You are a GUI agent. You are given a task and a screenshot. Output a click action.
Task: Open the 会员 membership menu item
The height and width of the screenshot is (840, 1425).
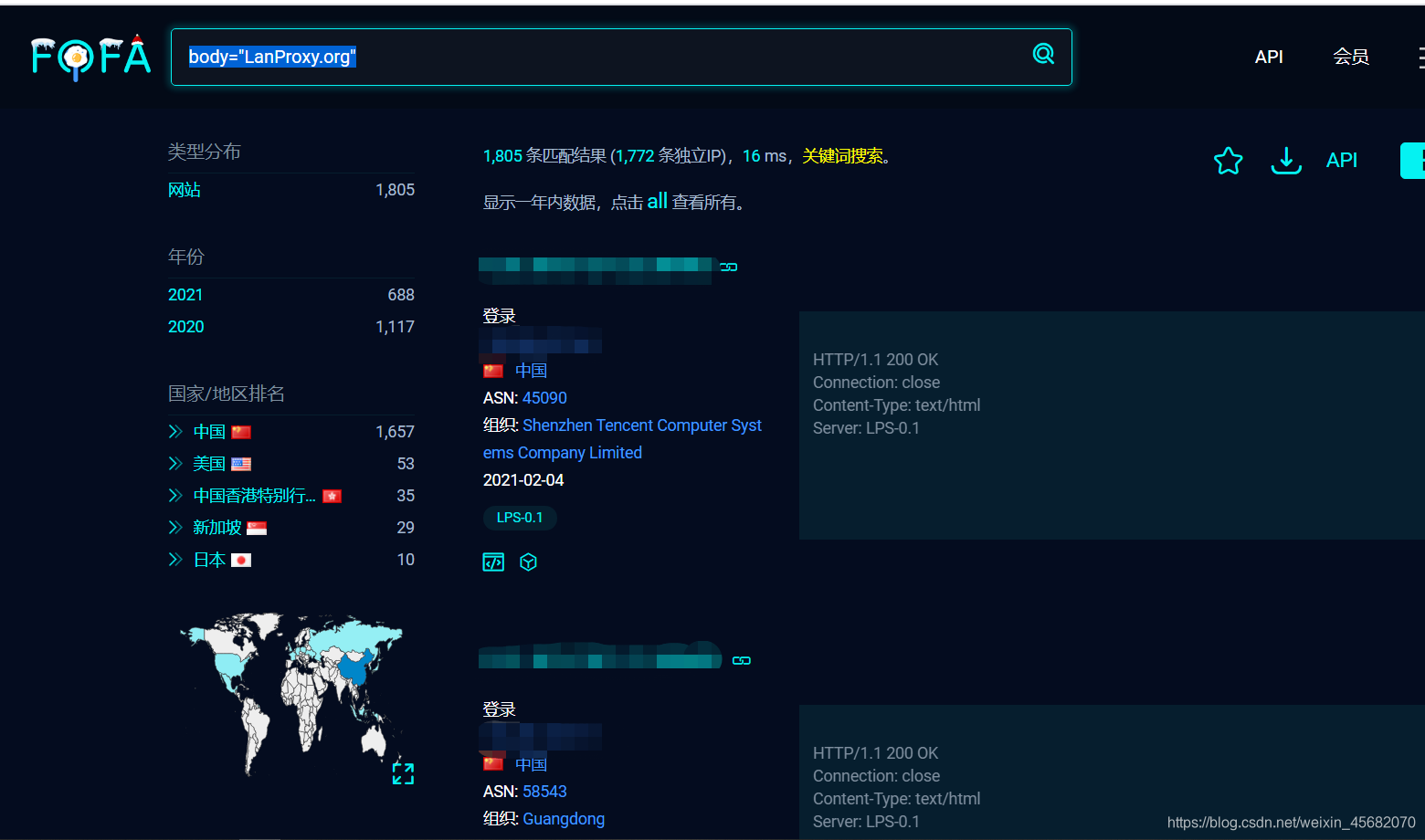(x=1351, y=57)
